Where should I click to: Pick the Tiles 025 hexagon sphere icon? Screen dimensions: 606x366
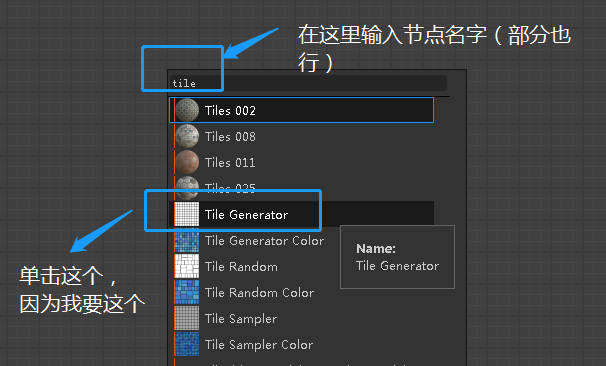187,188
